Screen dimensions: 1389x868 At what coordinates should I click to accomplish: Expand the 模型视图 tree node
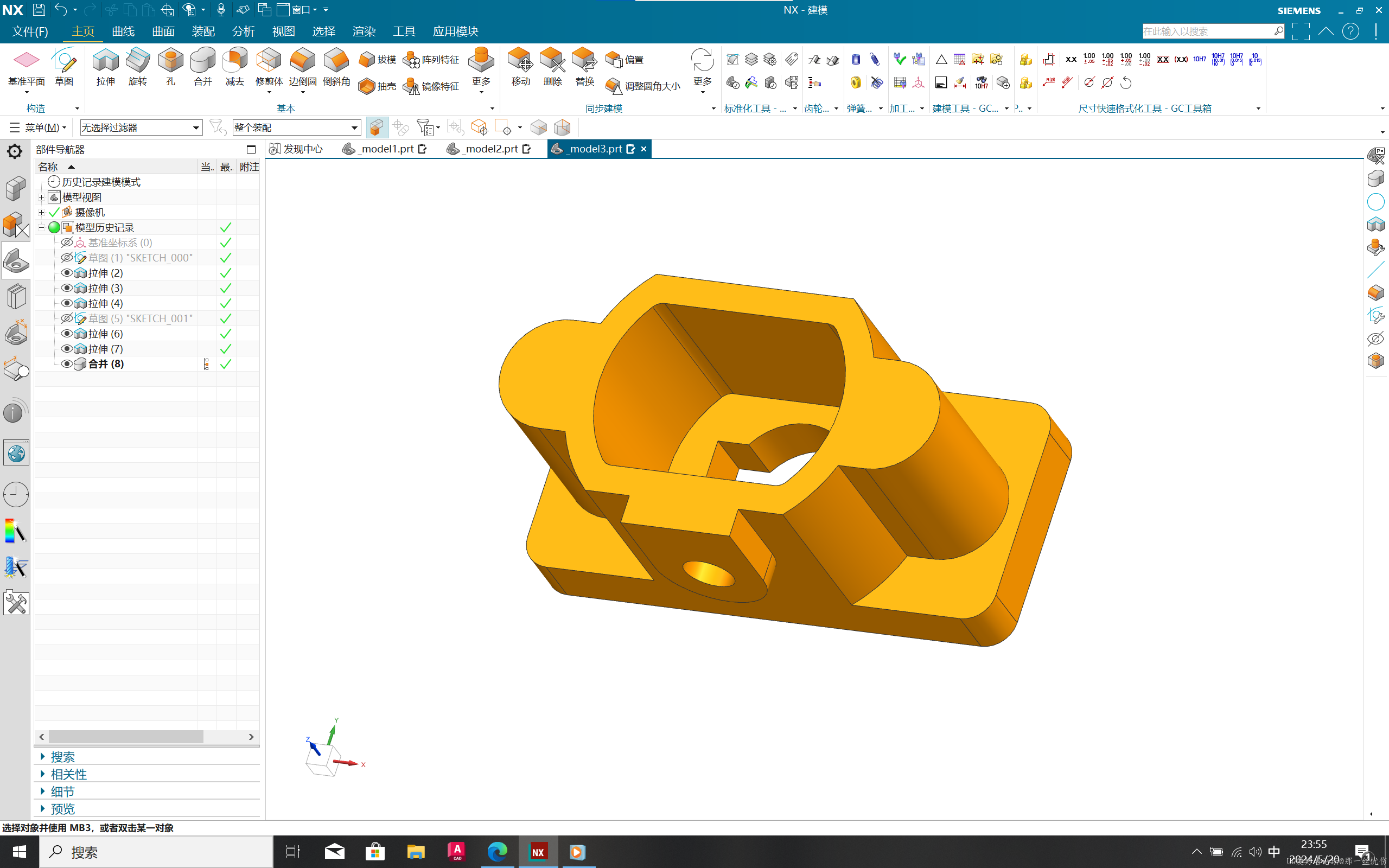point(41,197)
